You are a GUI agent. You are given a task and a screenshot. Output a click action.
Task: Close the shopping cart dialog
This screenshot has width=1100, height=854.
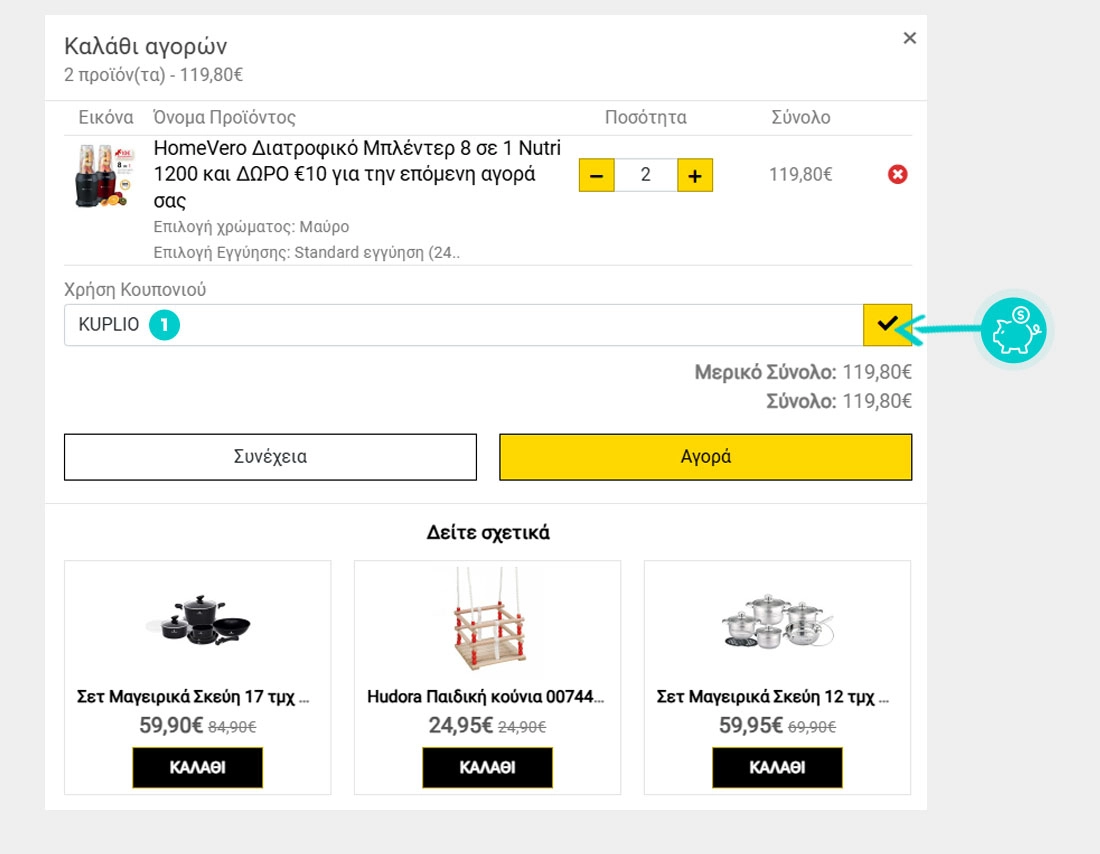pyautogui.click(x=909, y=38)
